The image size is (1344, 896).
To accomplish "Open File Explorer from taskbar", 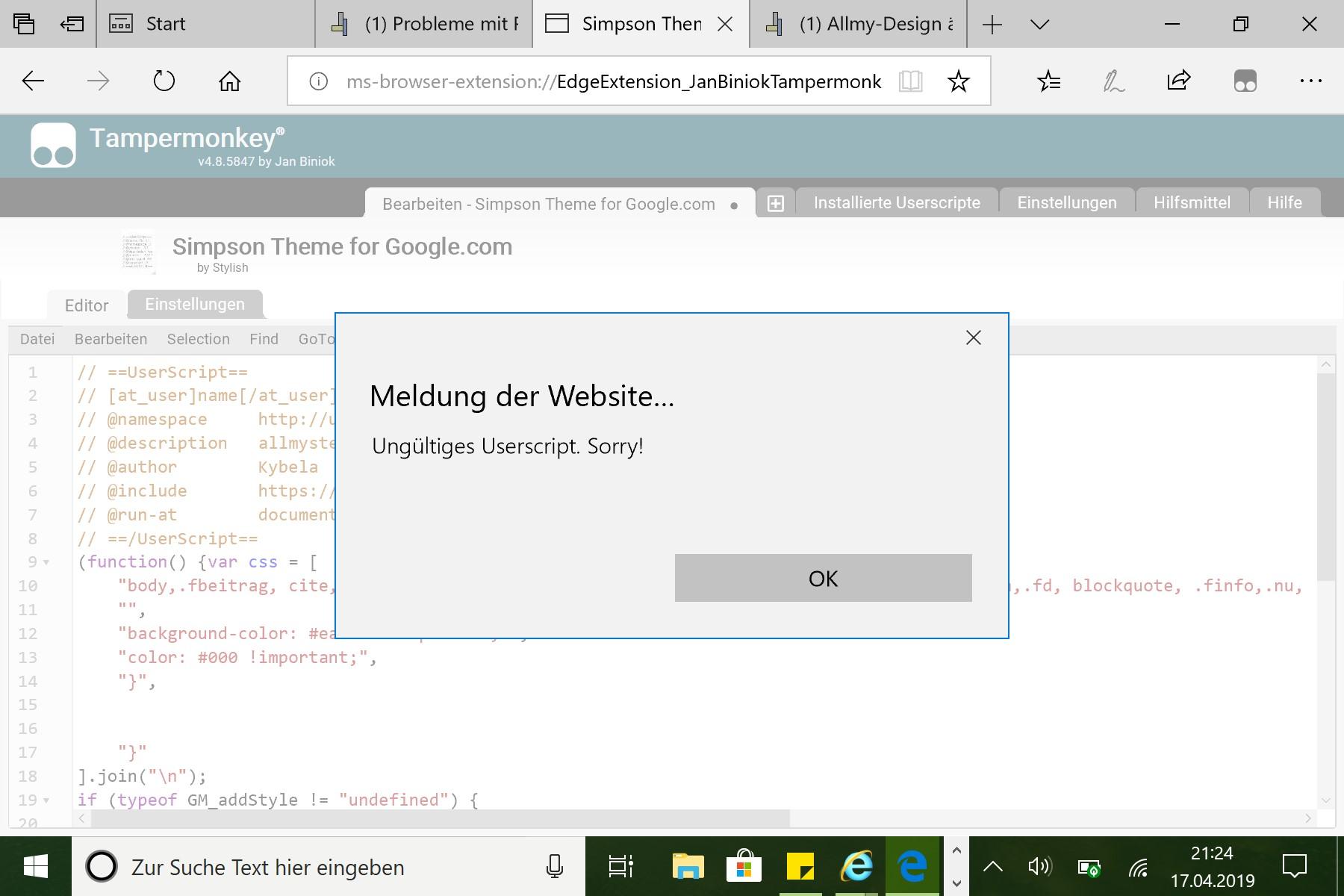I will pyautogui.click(x=687, y=867).
